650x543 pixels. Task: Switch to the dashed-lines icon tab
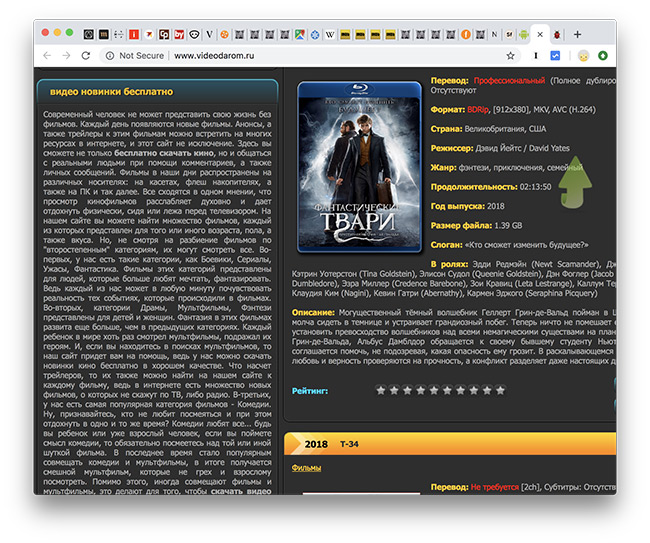(x=119, y=34)
